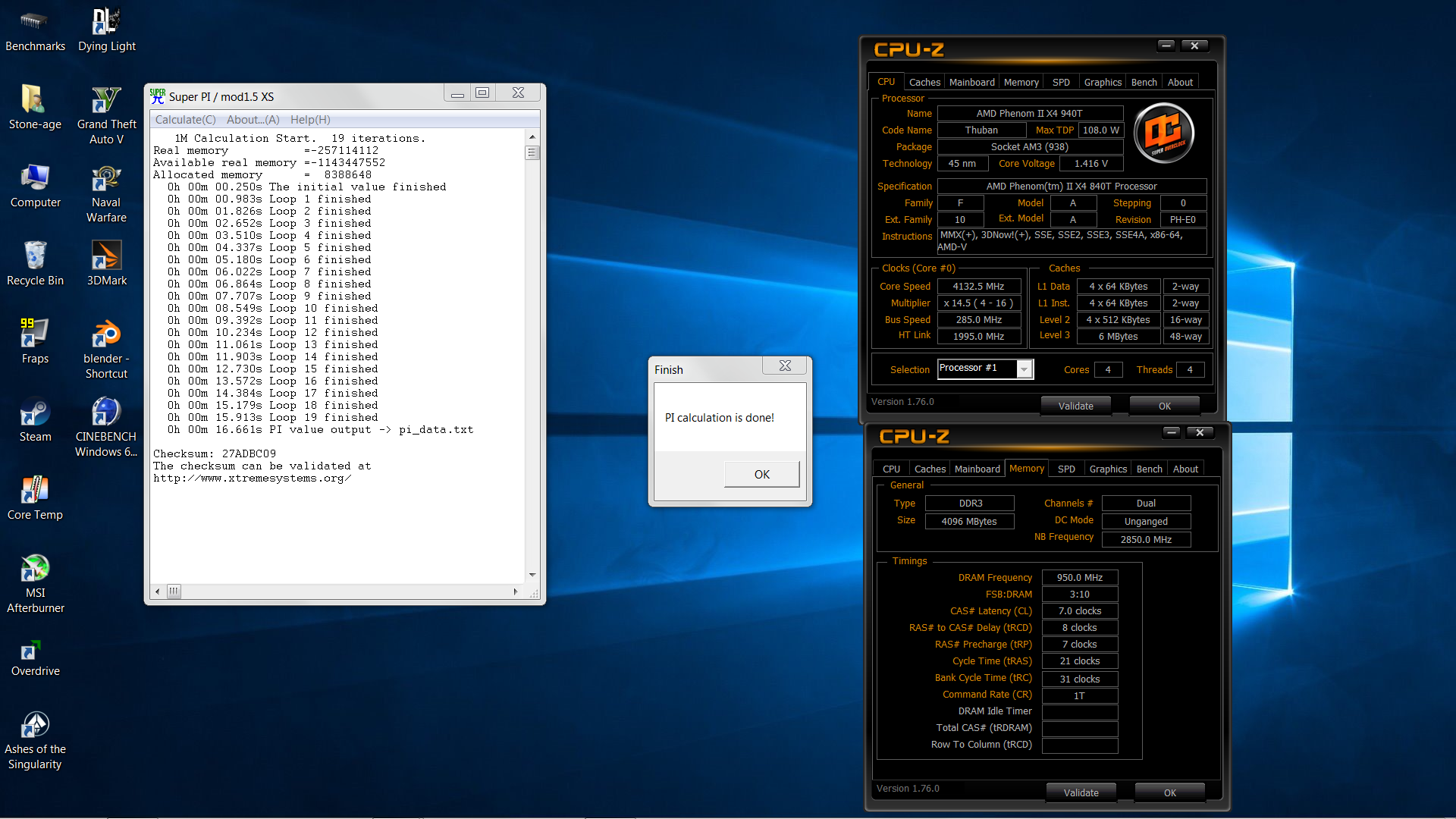The image size is (1456, 819).
Task: Open Bench tab in top CPU-Z window
Action: tap(1144, 82)
